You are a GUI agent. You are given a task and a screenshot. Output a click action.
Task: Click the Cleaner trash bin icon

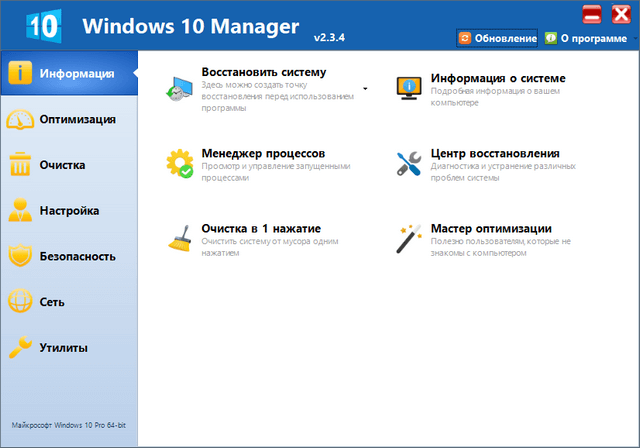click(21, 166)
